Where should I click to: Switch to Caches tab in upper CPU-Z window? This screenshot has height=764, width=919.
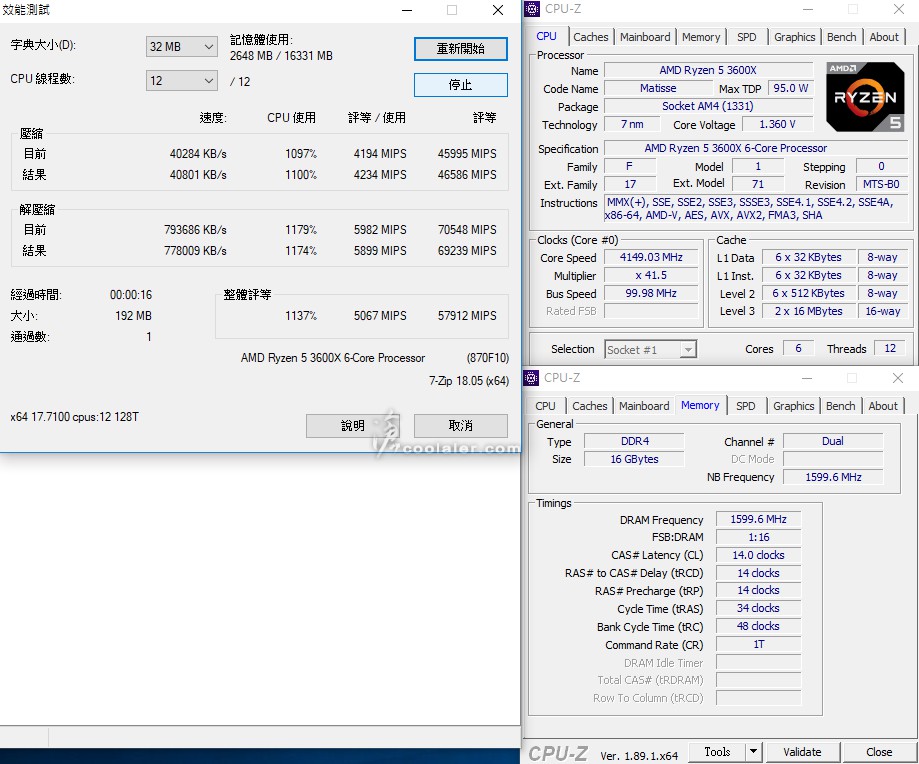(x=591, y=37)
